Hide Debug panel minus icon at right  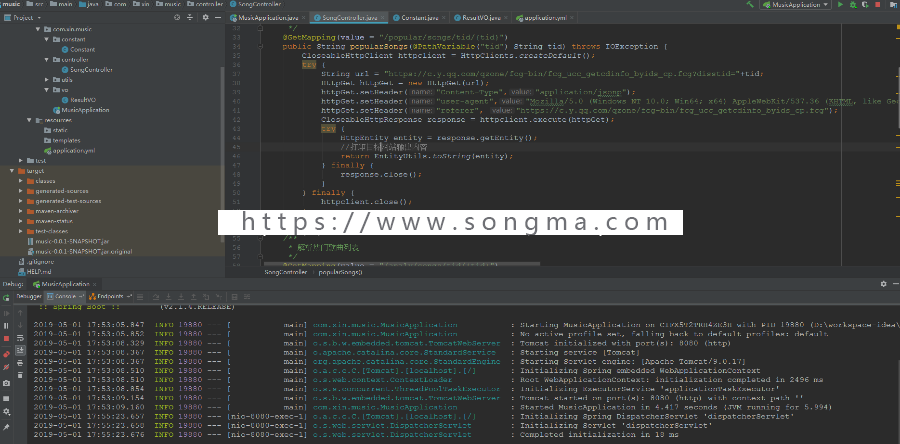click(x=895, y=284)
